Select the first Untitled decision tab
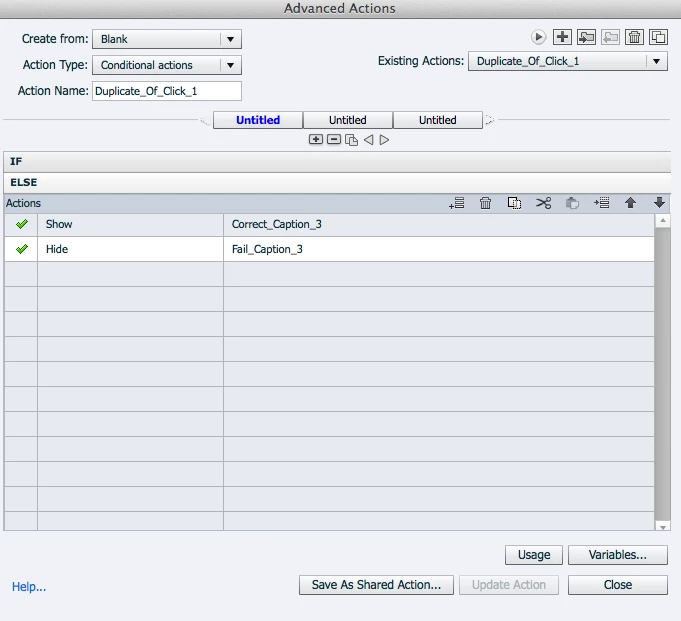This screenshot has height=621, width=681. tap(258, 120)
